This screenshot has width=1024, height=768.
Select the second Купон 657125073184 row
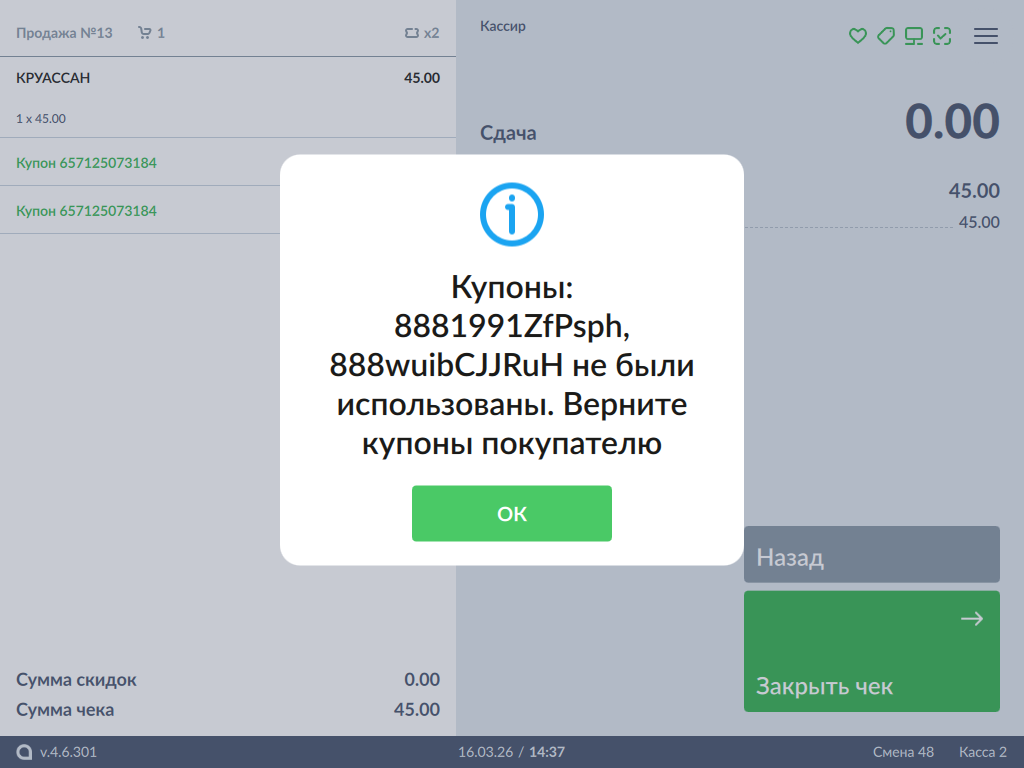click(x=140, y=210)
